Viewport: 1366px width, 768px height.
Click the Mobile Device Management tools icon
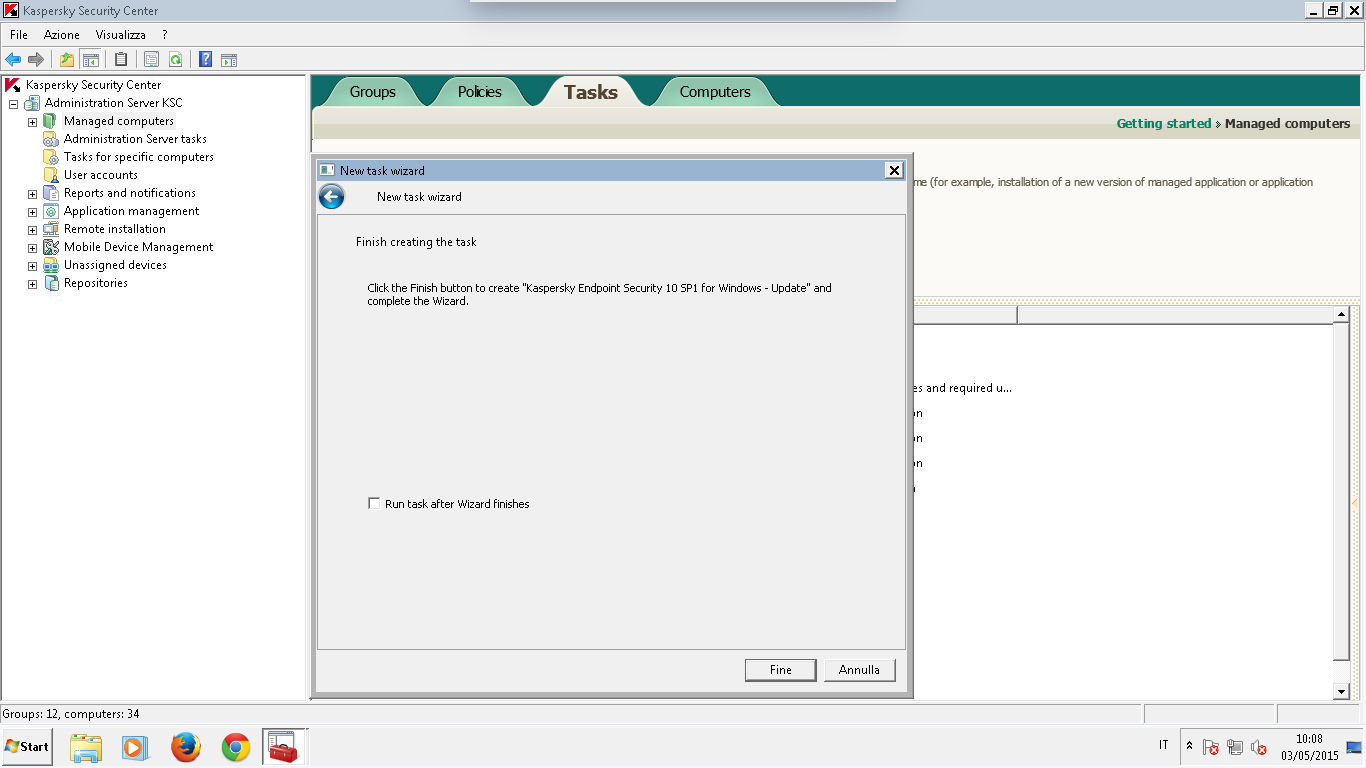coord(51,247)
